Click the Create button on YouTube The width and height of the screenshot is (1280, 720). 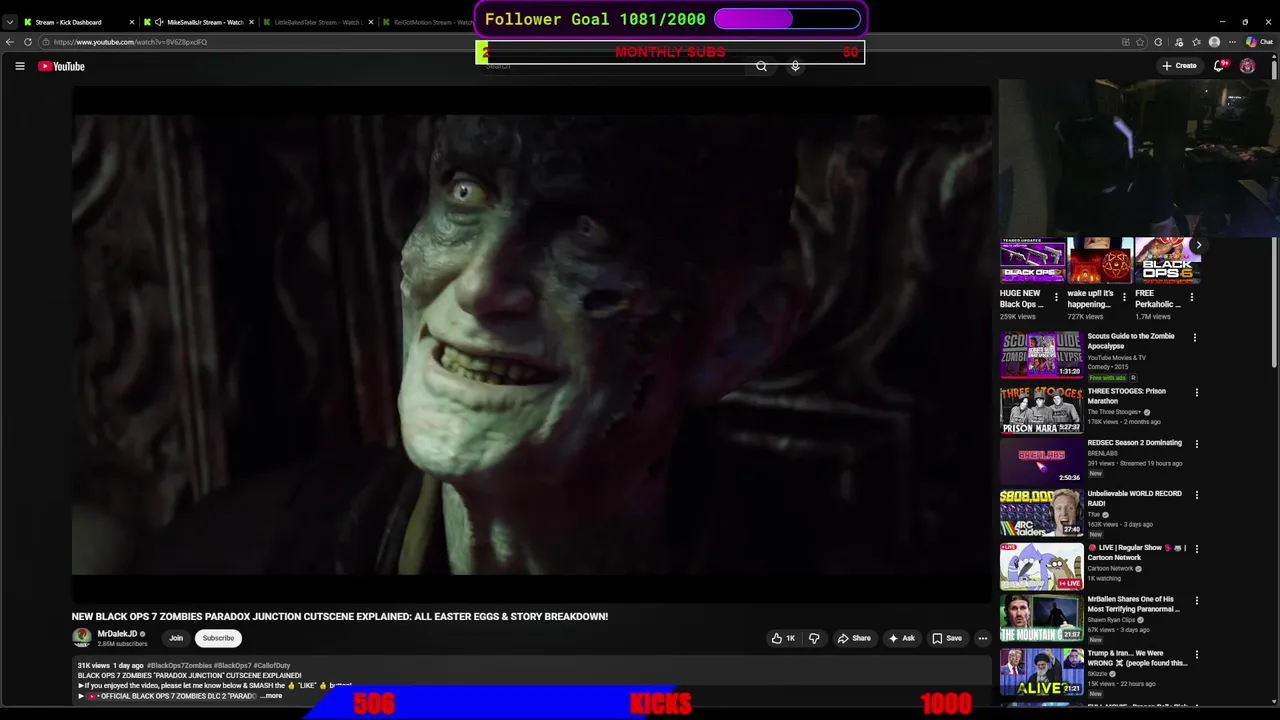pyautogui.click(x=1179, y=66)
